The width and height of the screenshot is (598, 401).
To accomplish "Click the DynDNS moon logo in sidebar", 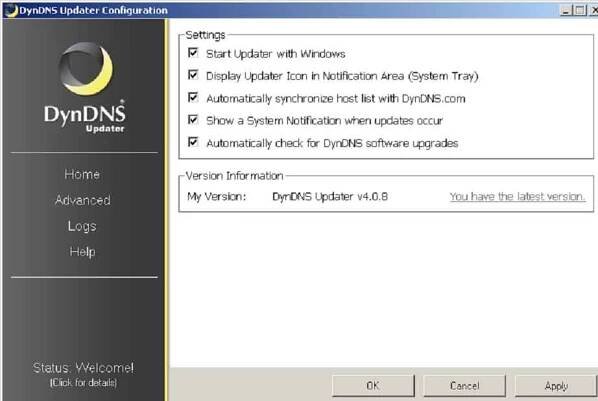I will tap(86, 69).
